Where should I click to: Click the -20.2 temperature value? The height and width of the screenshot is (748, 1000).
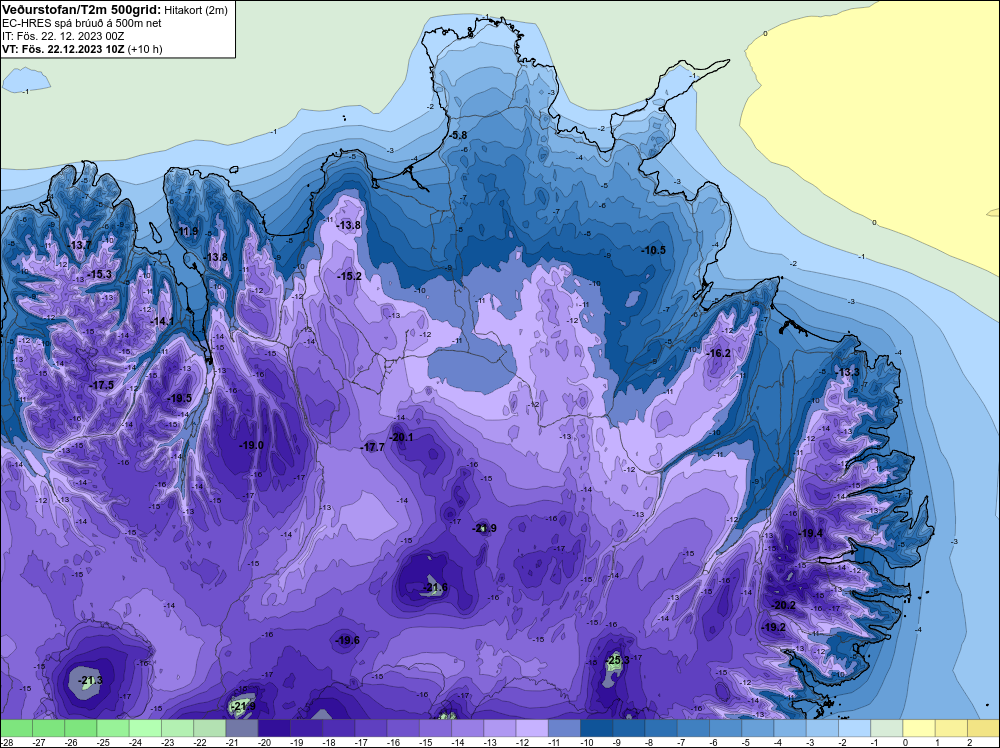(783, 605)
